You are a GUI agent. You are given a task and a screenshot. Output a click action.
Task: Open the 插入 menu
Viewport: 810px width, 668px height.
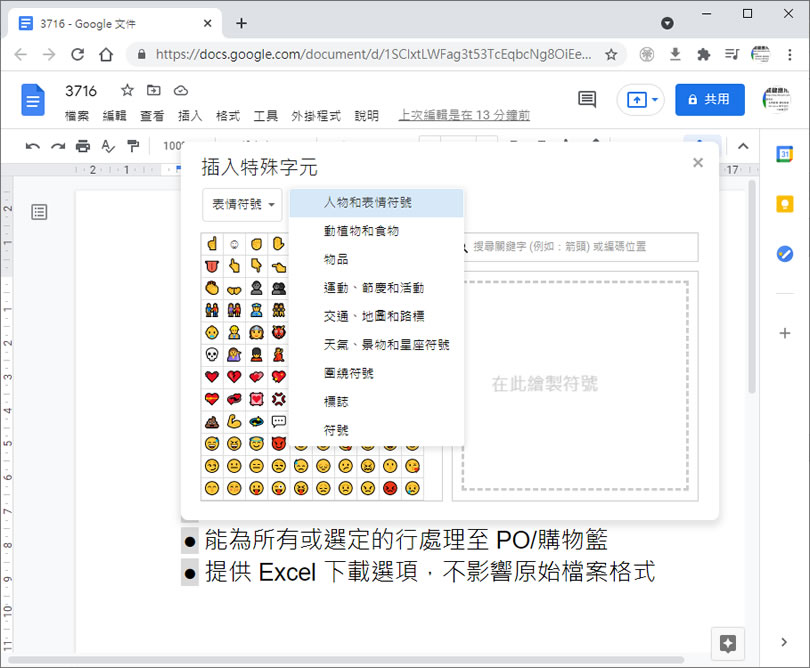click(x=190, y=116)
